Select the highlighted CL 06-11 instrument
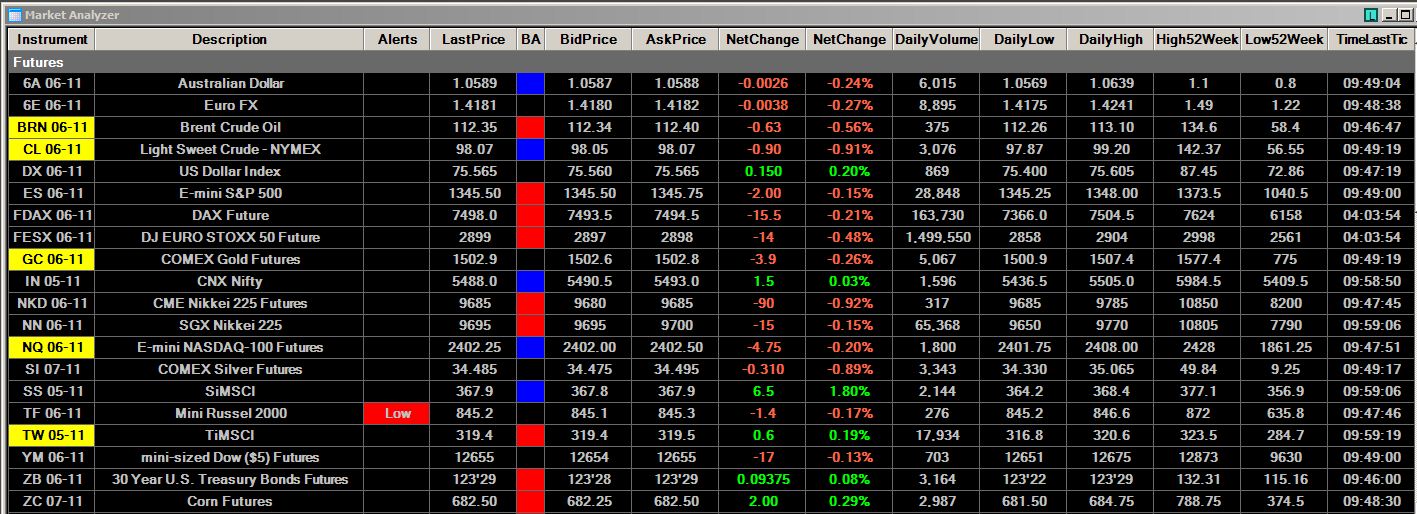 coord(52,149)
